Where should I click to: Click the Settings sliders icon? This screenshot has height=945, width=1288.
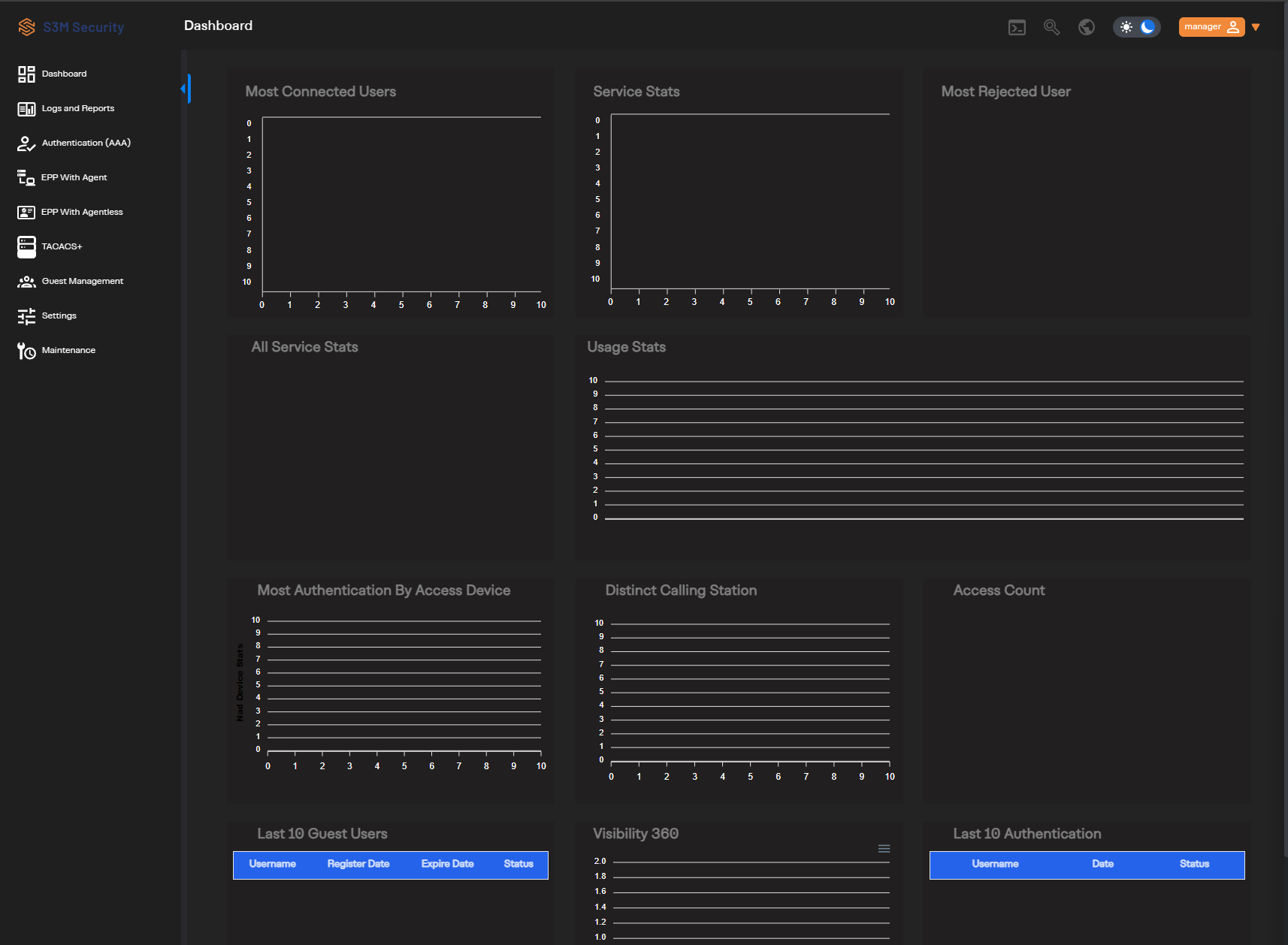click(x=26, y=316)
